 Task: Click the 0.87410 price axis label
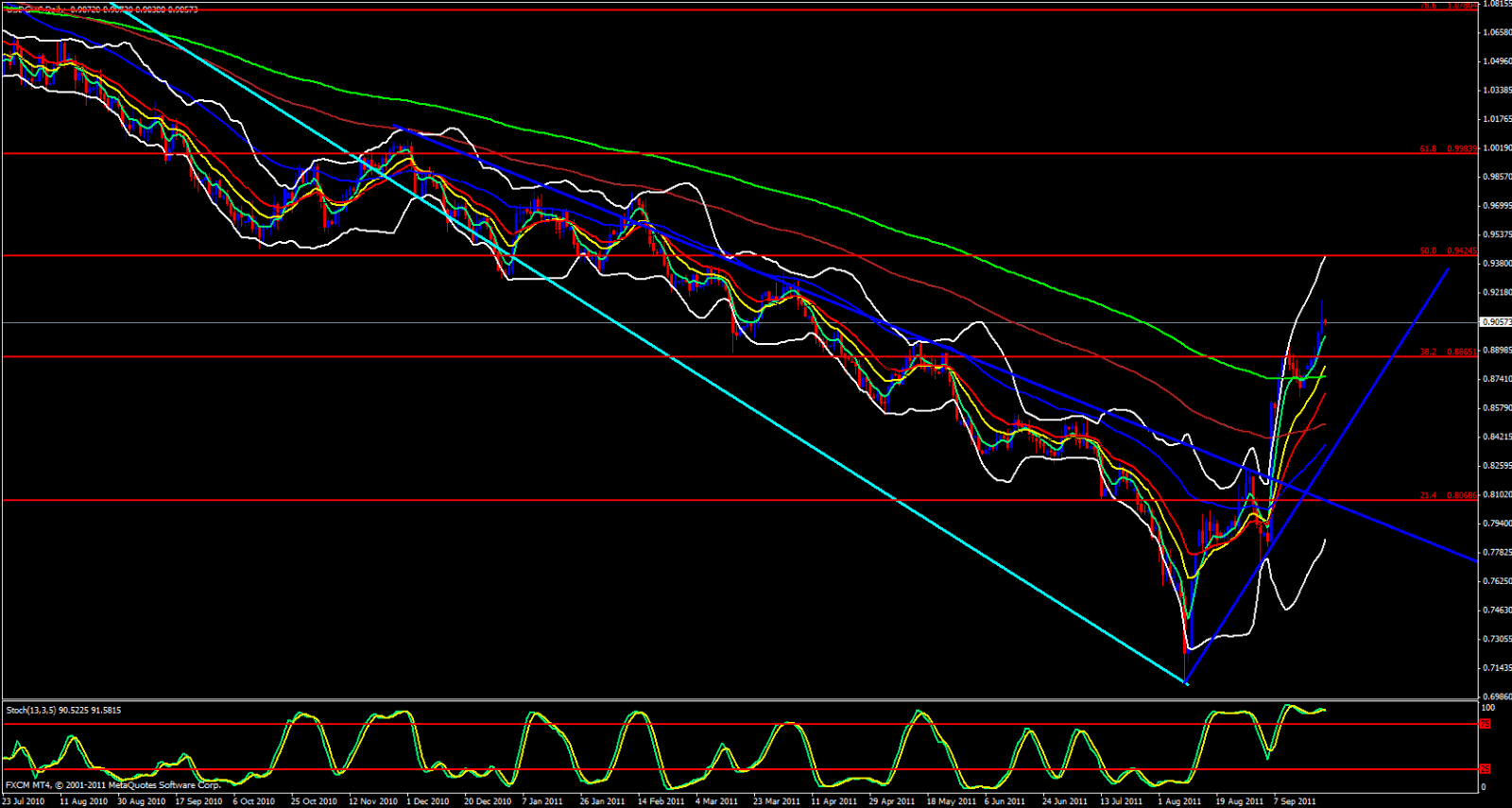(1496, 379)
